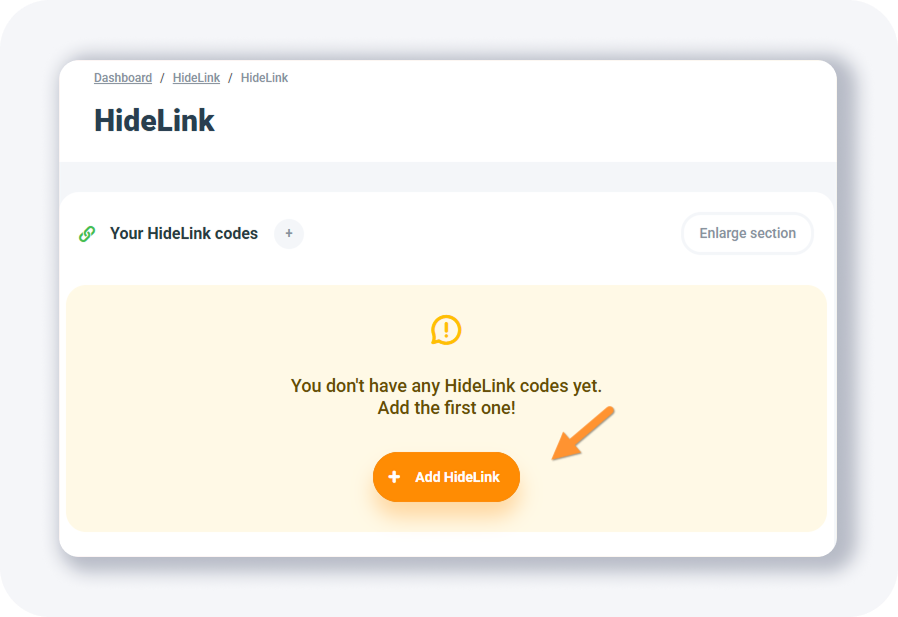Screen dimensions: 898x617
Task: Click the slash separator after Dashboard
Action: (x=162, y=78)
